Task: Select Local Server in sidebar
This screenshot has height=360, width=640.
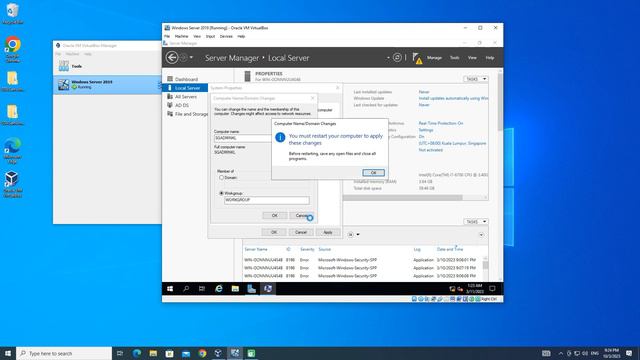Action: click(185, 88)
